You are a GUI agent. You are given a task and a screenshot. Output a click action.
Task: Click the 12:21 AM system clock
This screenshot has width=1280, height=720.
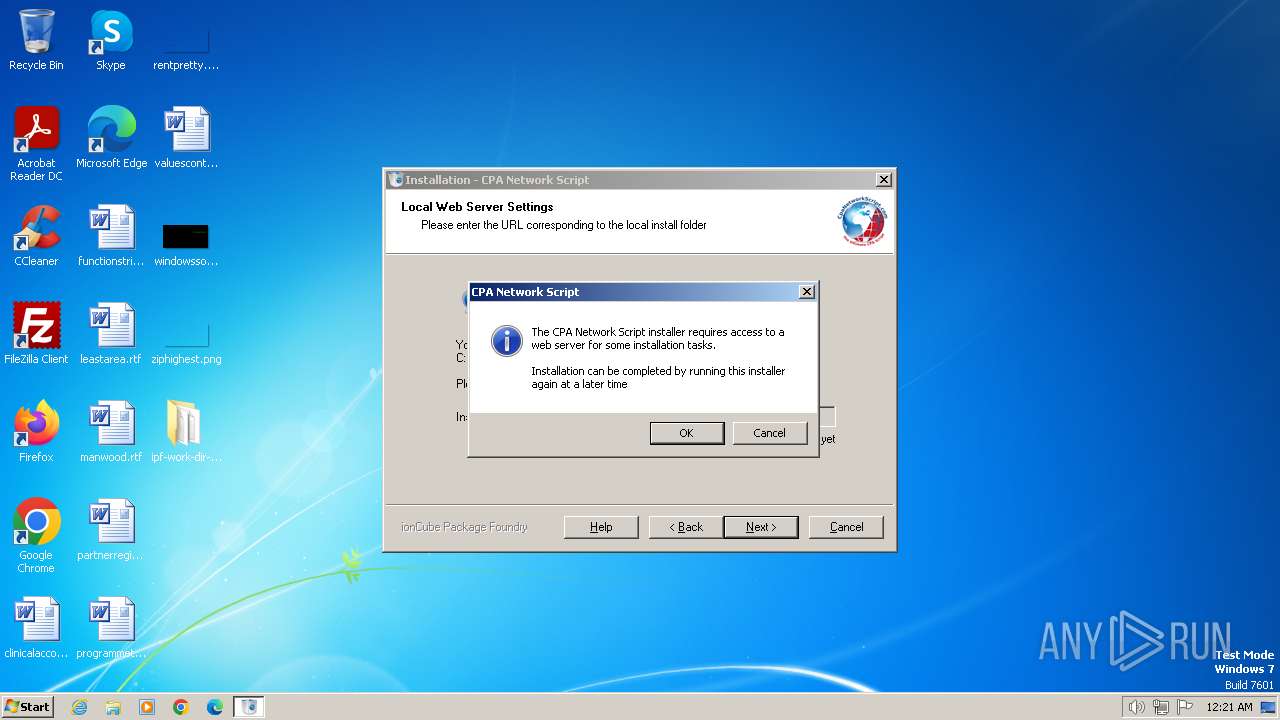1229,707
